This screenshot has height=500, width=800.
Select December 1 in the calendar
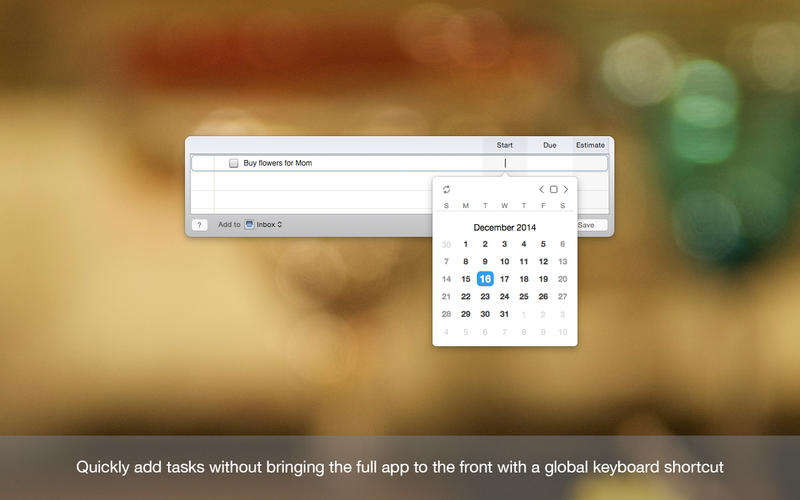click(466, 244)
